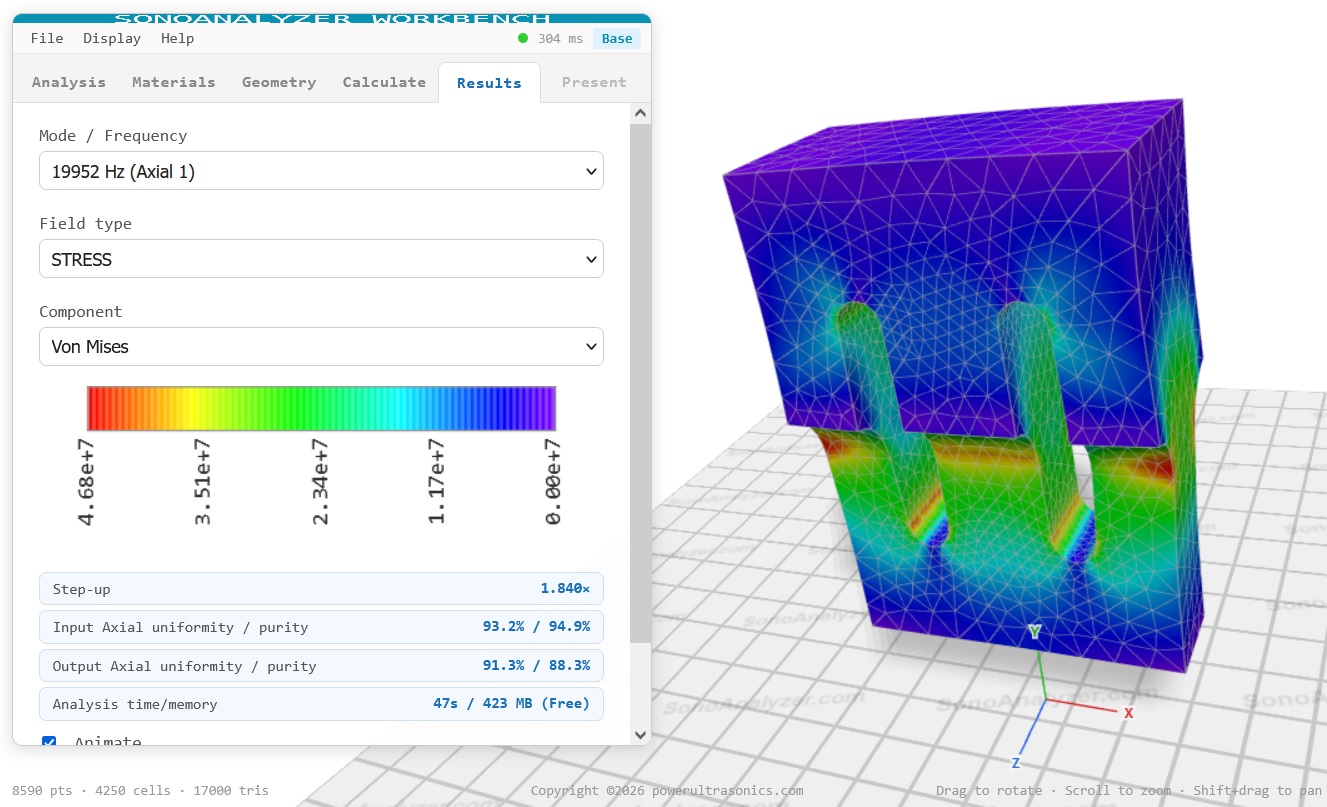The width and height of the screenshot is (1327, 807).
Task: Click the 4.68e+7 legend maximum value
Action: [x=87, y=481]
